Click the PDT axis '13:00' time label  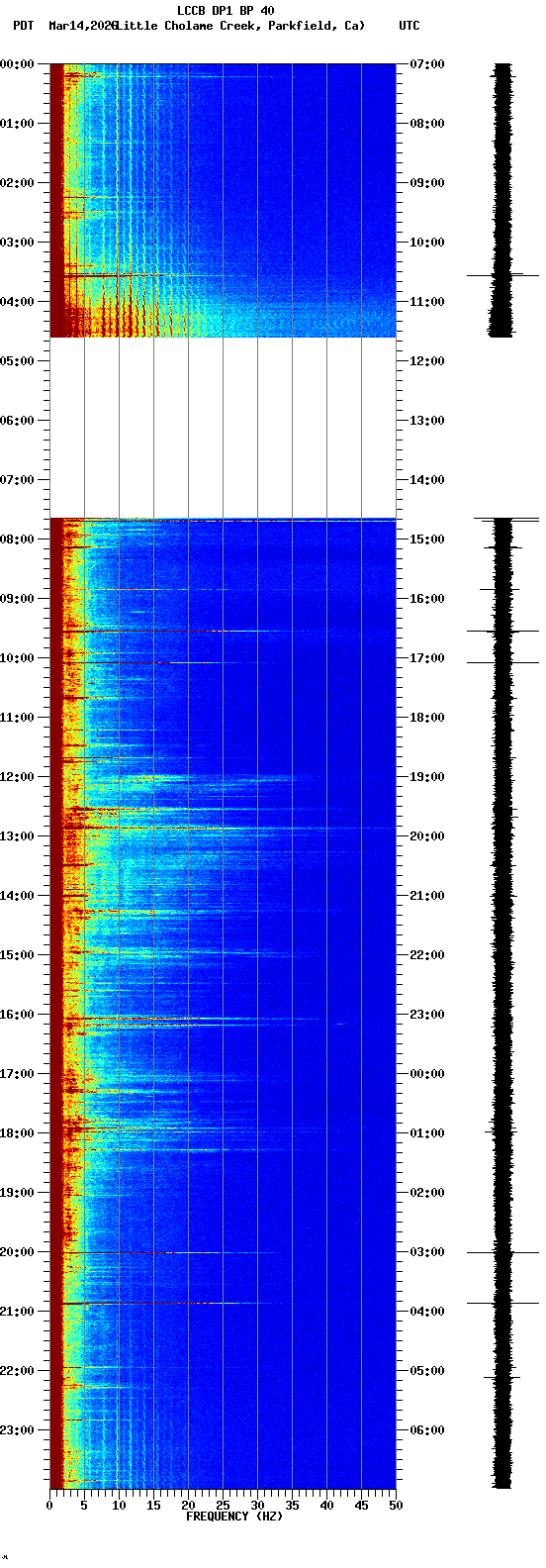click(17, 836)
